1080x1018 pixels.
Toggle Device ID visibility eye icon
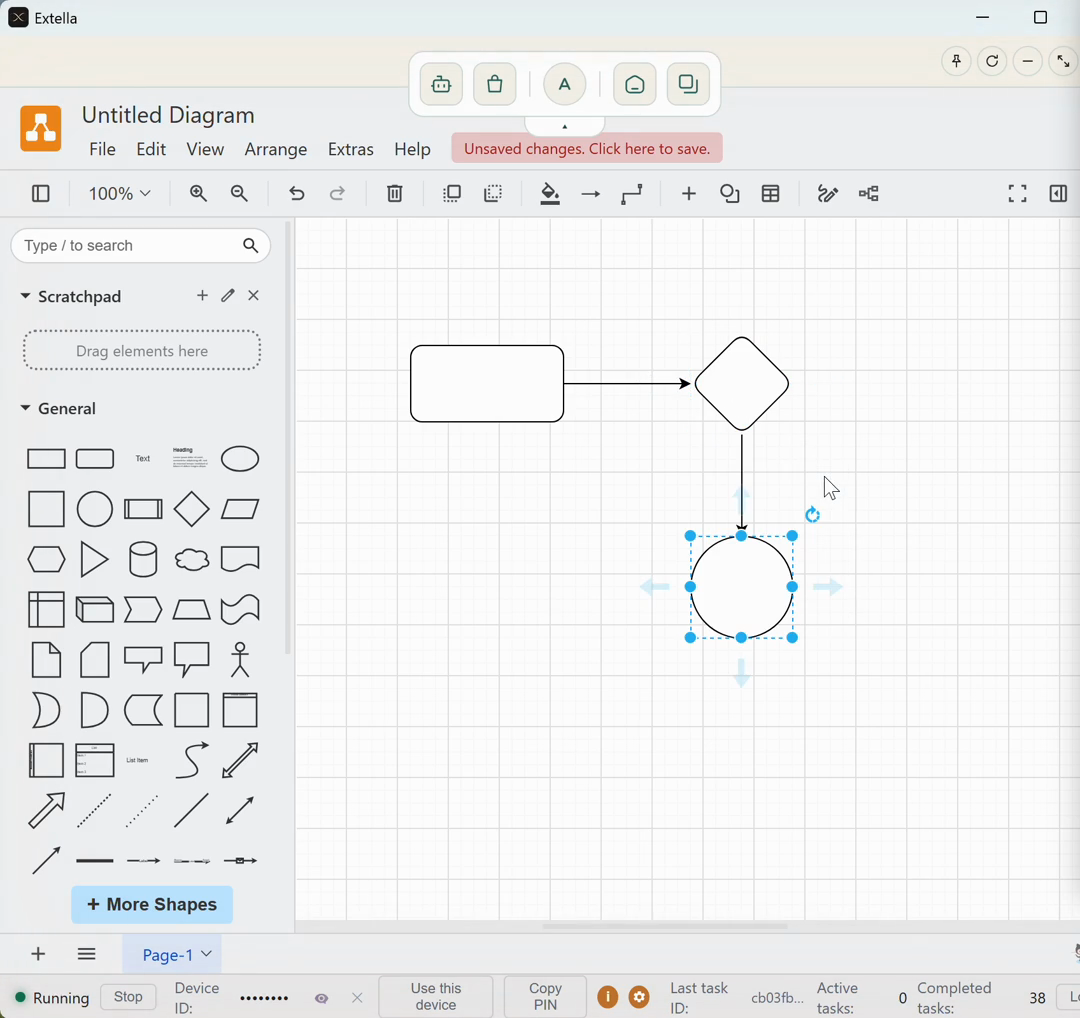click(322, 998)
